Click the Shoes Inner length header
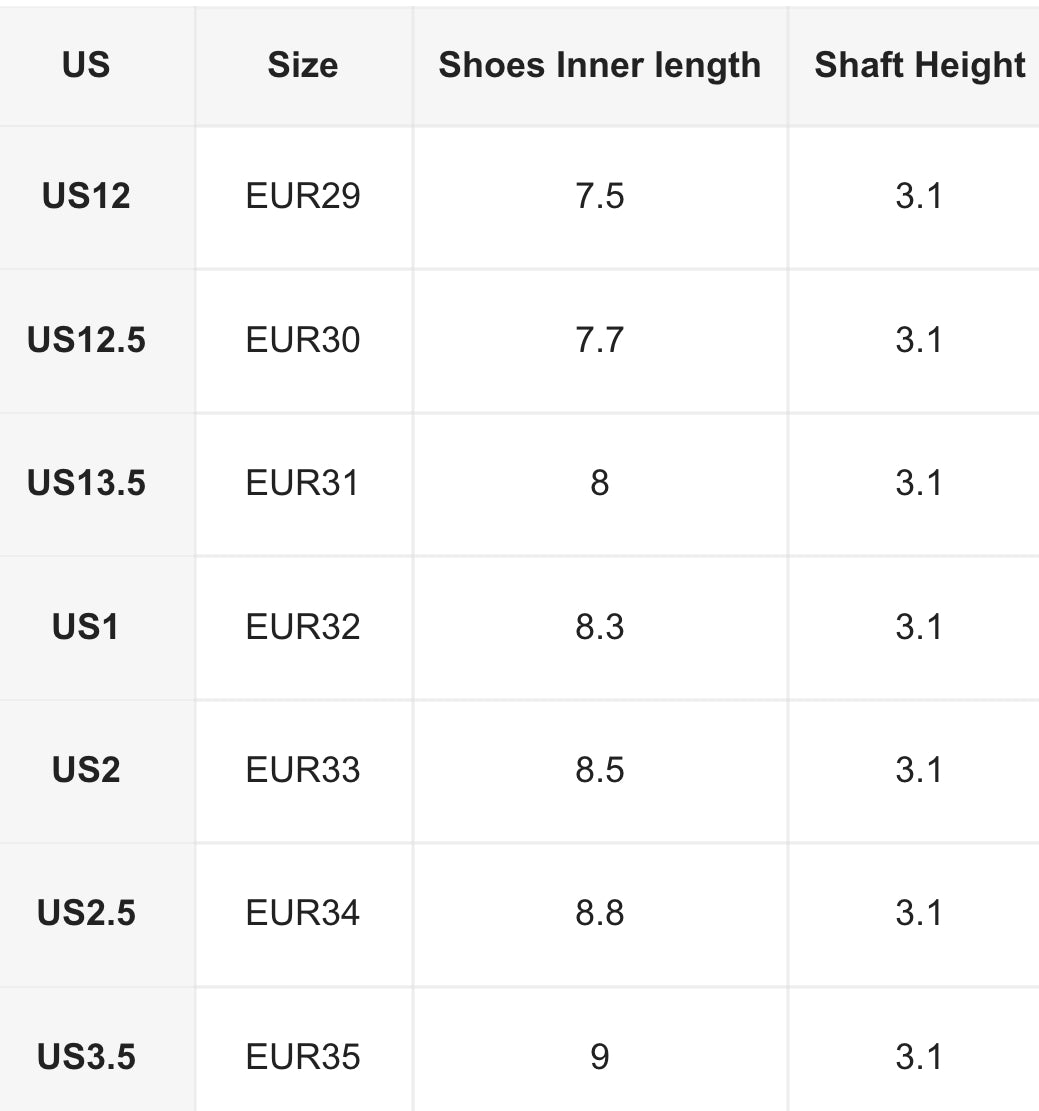 pos(599,66)
